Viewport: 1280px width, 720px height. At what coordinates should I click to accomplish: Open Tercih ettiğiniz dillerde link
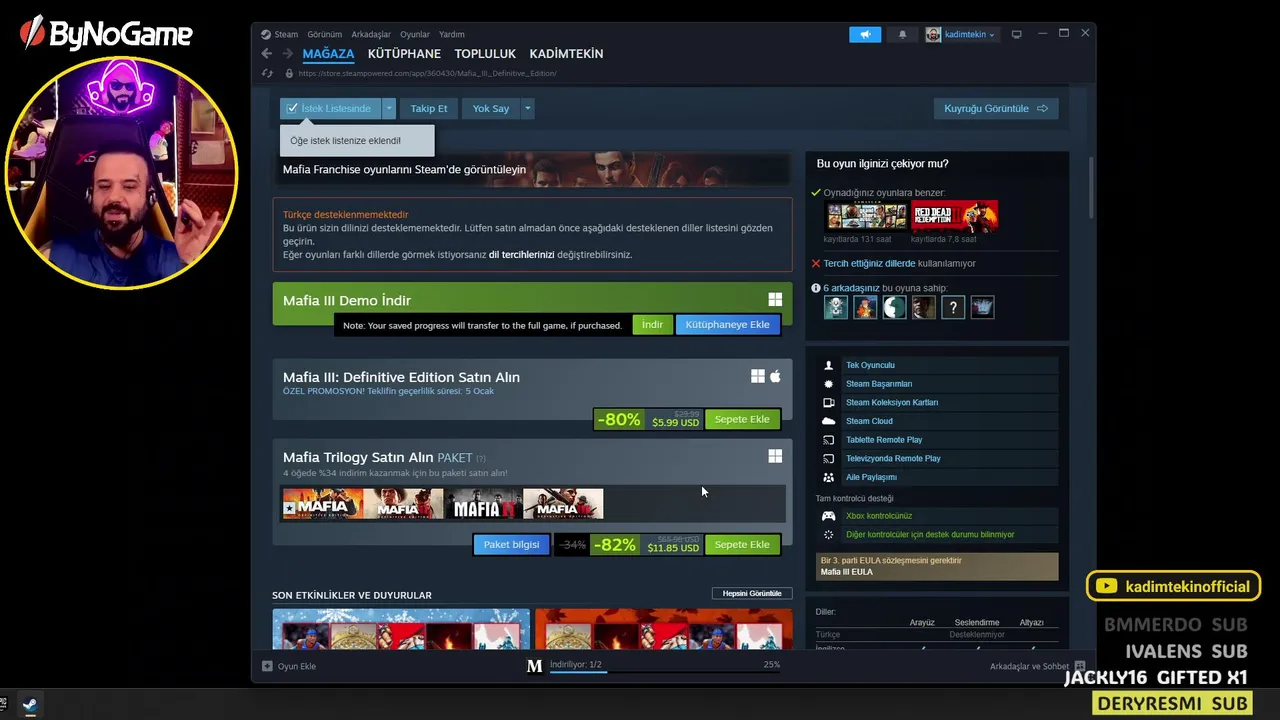pyautogui.click(x=869, y=264)
